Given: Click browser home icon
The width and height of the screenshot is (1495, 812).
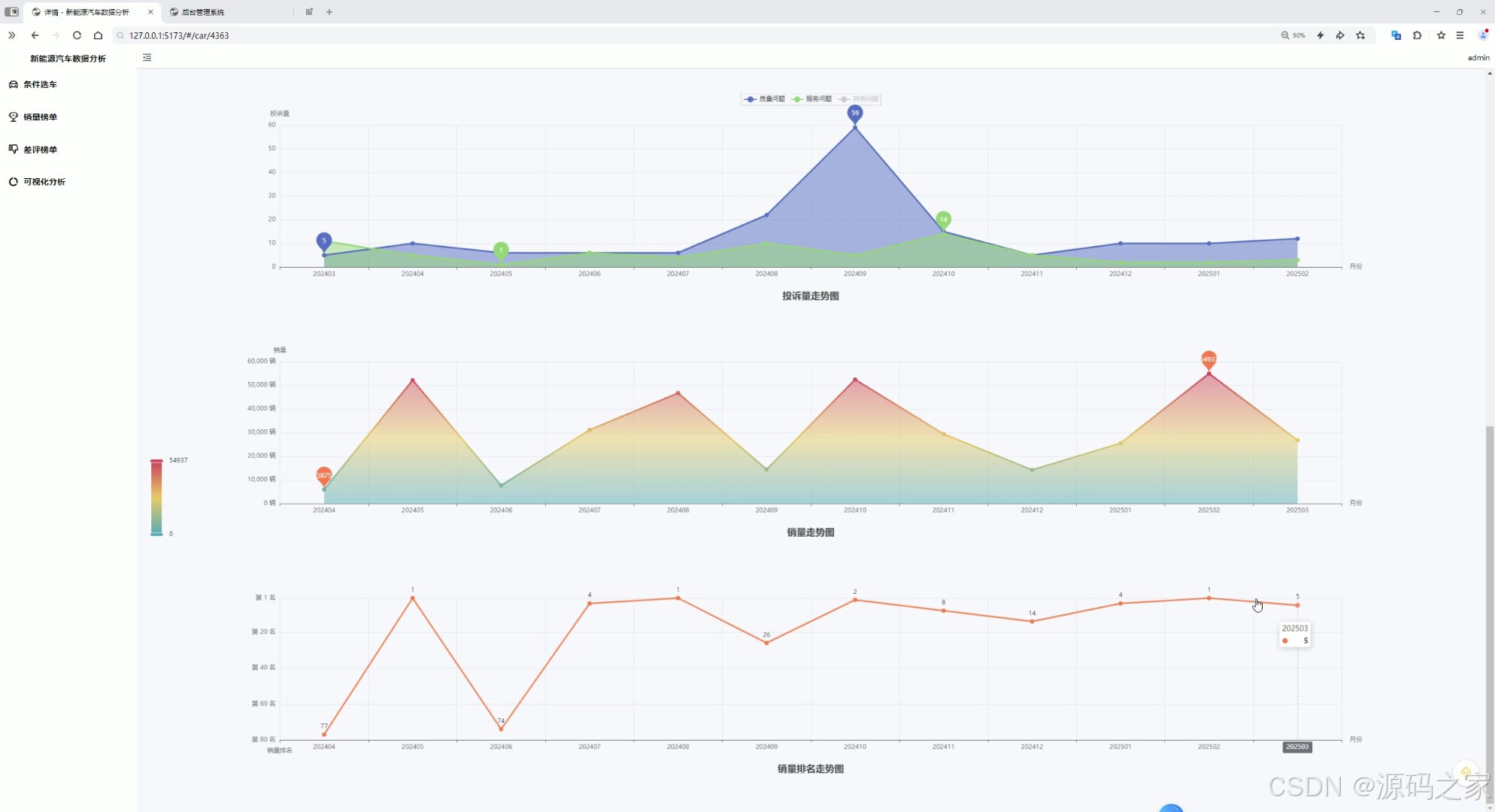Looking at the screenshot, I should [98, 35].
